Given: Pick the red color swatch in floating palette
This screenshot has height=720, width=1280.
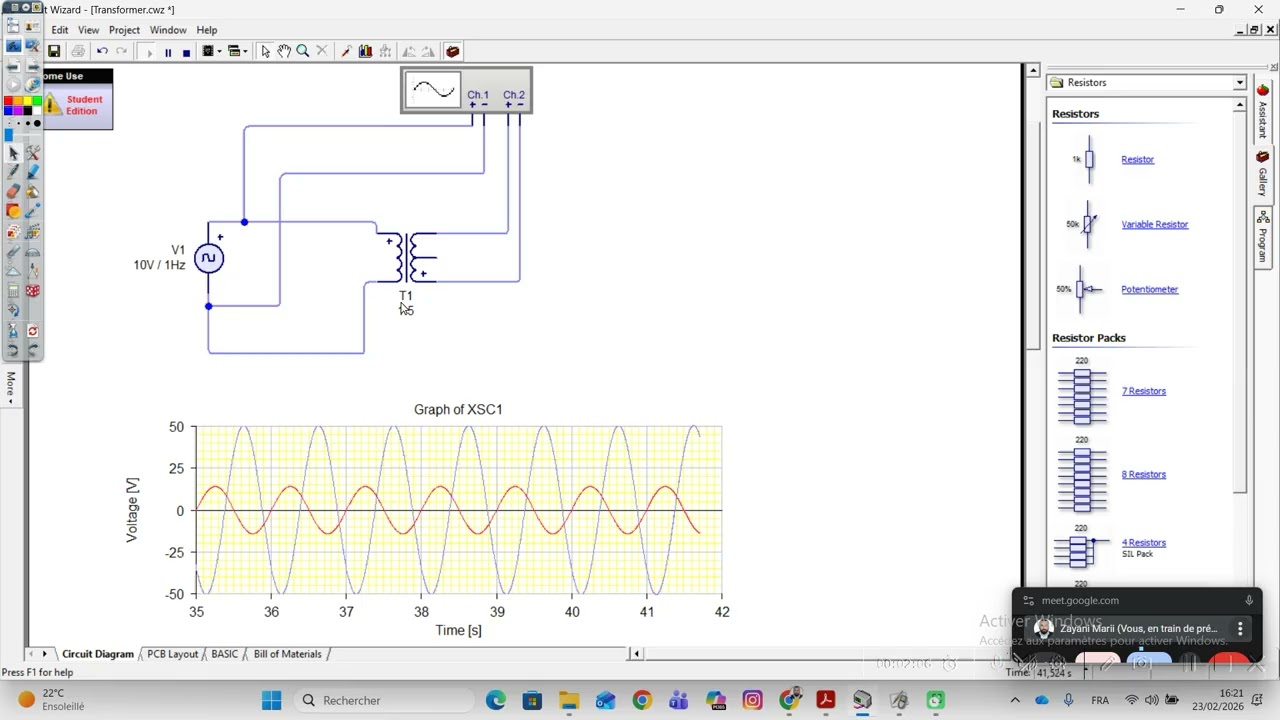Looking at the screenshot, I should tap(9, 101).
